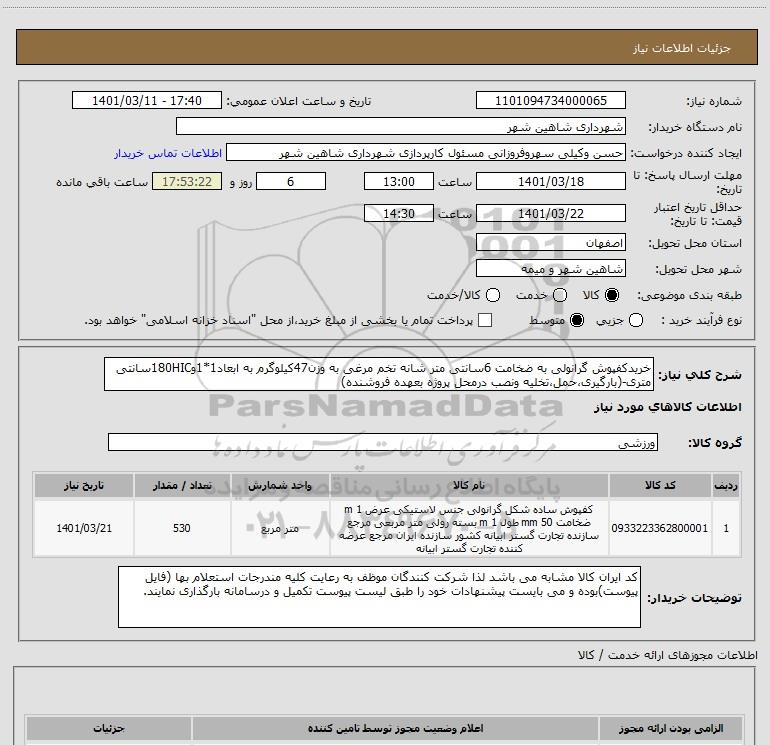The width and height of the screenshot is (770, 745).
Task: Click remaining time countdown 17:53:22
Action: tap(187, 181)
